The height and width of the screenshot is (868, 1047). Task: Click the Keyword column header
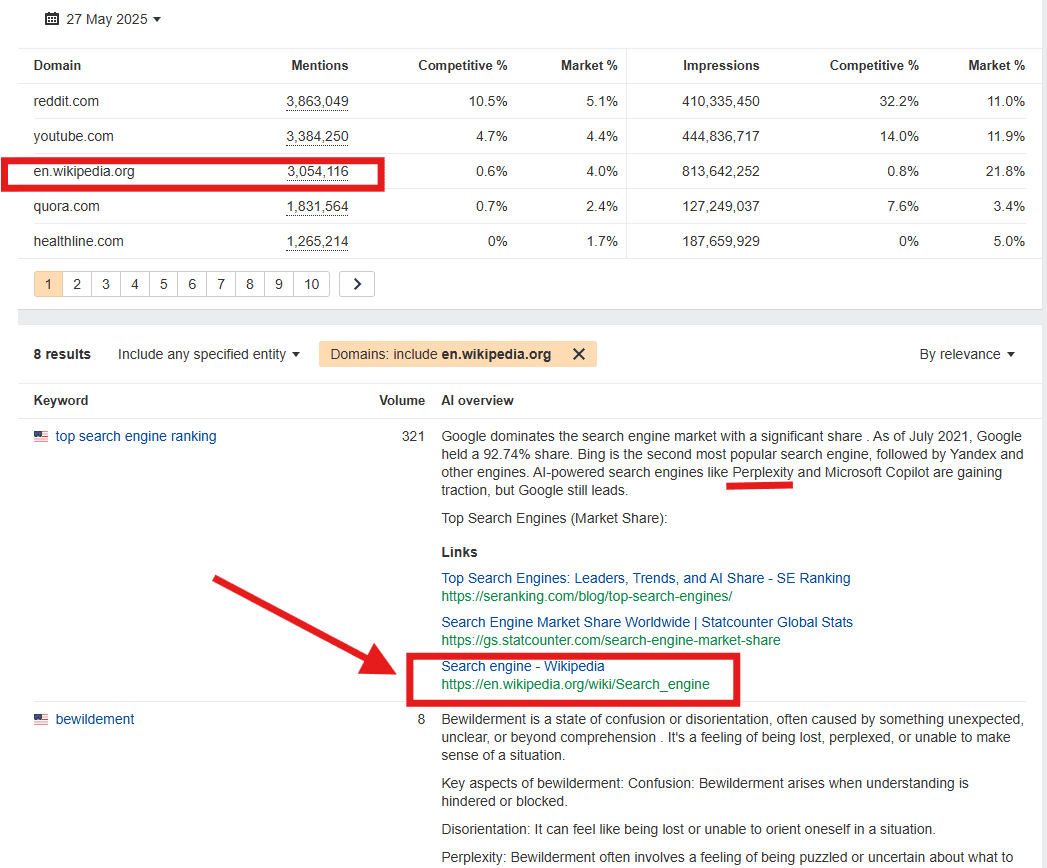[x=61, y=401]
